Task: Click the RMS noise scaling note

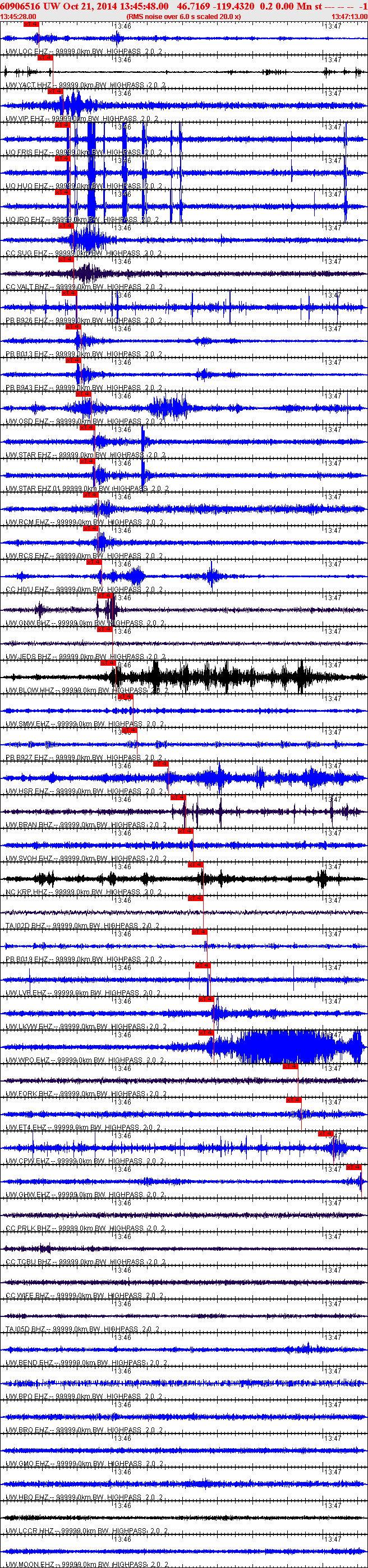Action: [x=183, y=16]
